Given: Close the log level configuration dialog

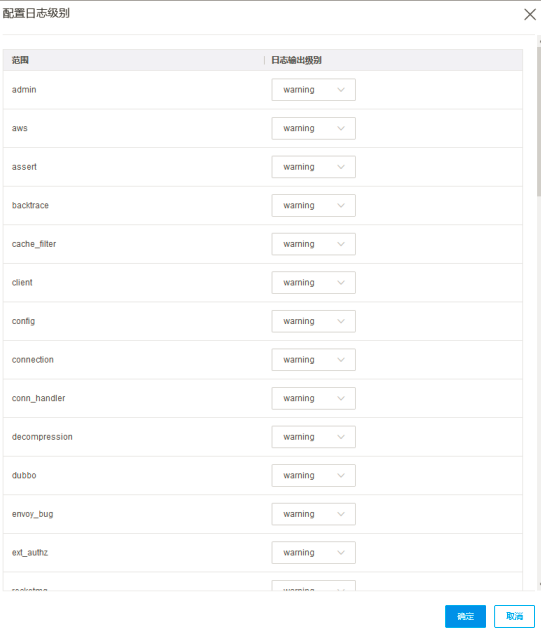Looking at the screenshot, I should 530,14.
